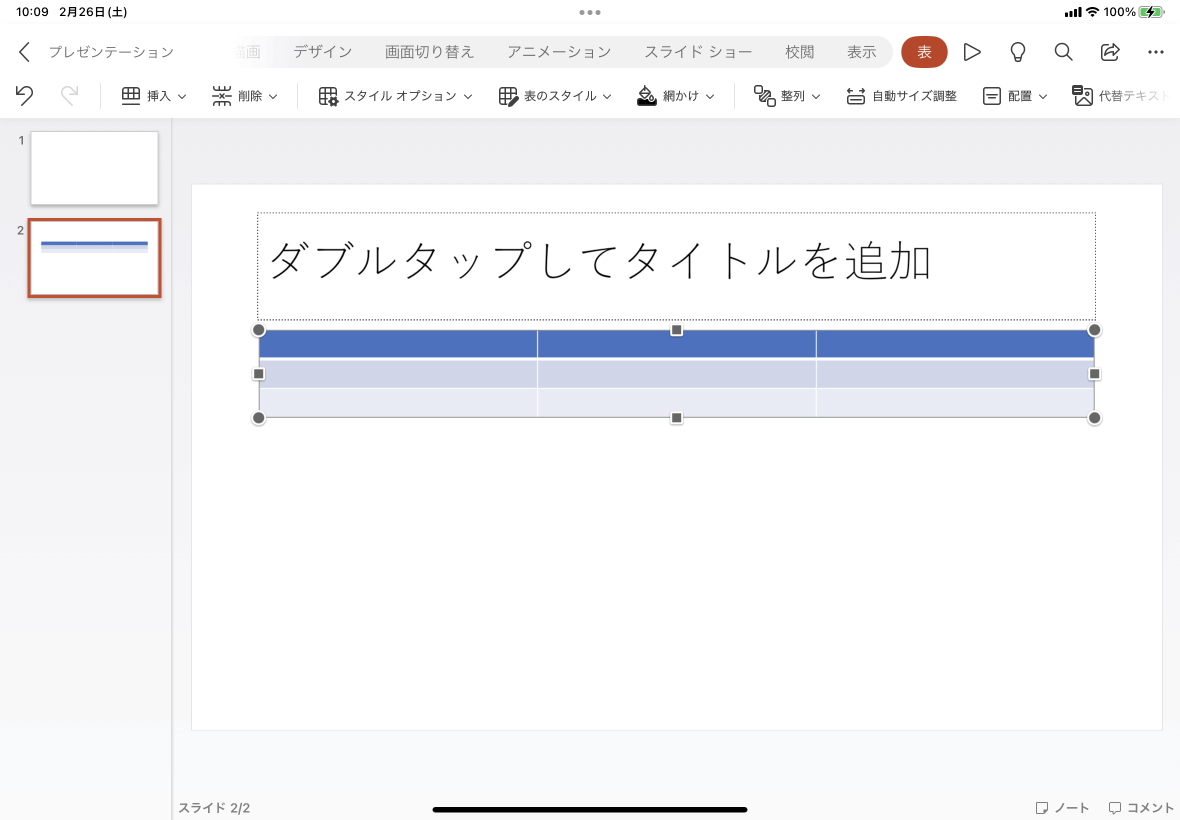Screen dimensions: 1180x820
Task: Open search with the magnifier icon
Action: (x=1063, y=52)
